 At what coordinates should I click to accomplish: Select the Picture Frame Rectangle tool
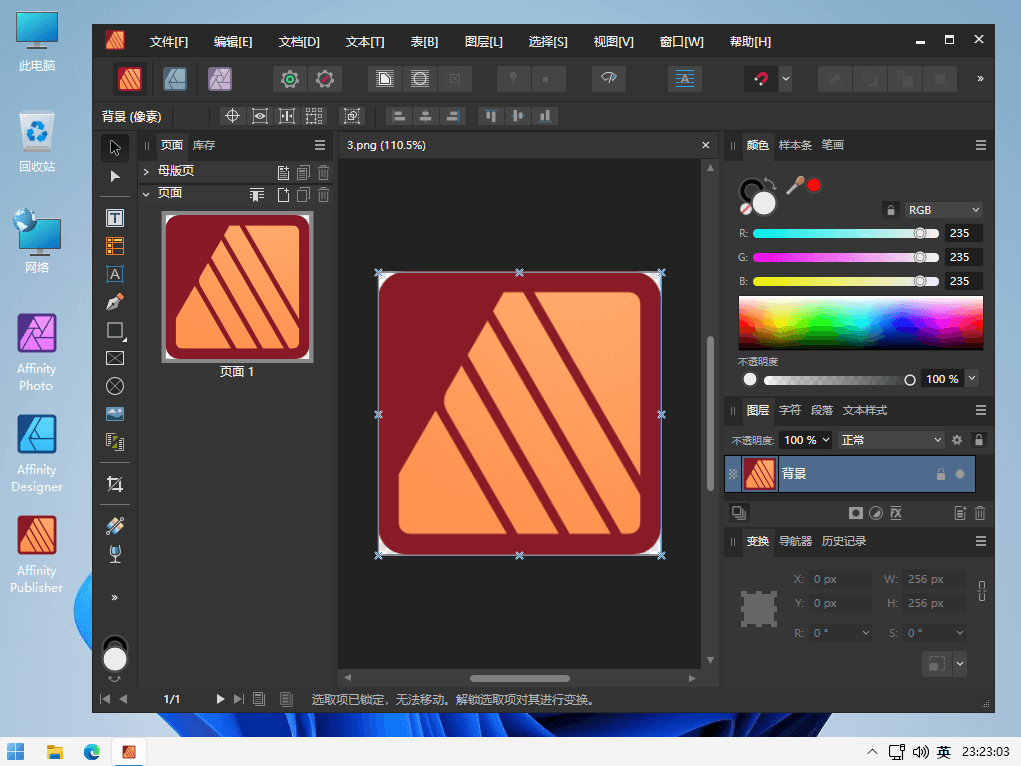point(115,358)
